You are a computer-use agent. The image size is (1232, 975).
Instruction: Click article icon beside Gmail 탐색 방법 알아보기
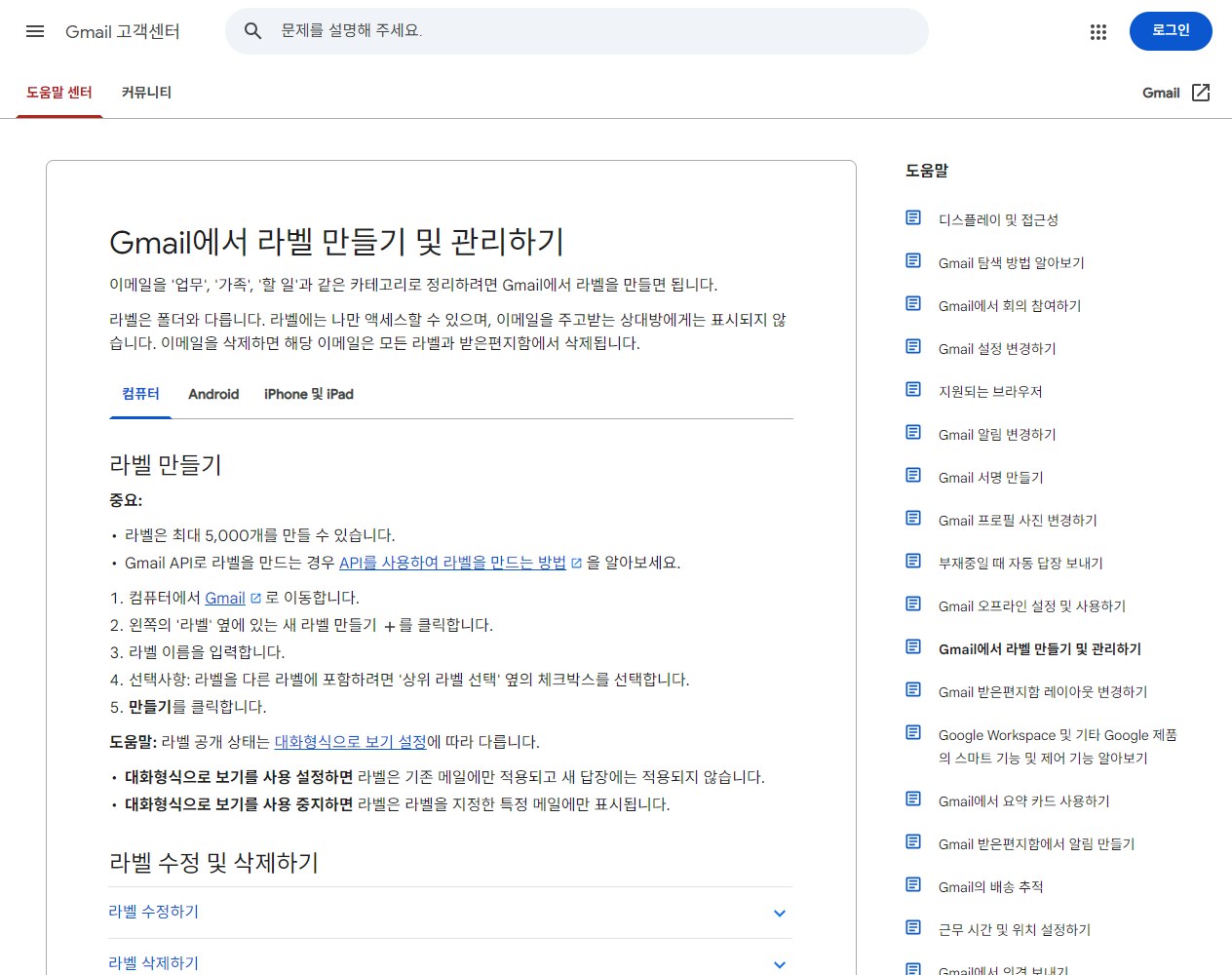pyautogui.click(x=913, y=260)
